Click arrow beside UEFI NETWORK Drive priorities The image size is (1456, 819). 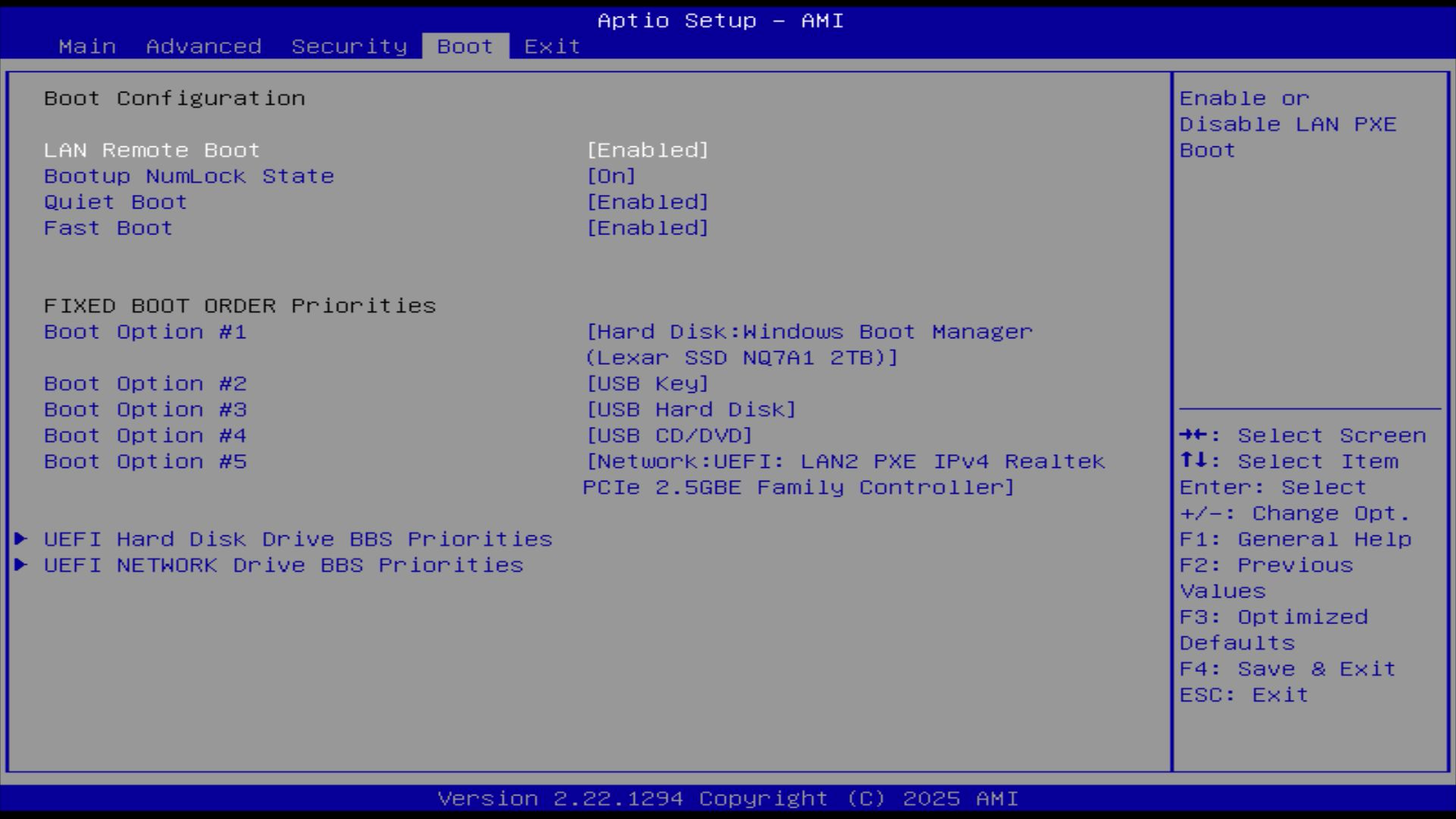[x=21, y=565]
